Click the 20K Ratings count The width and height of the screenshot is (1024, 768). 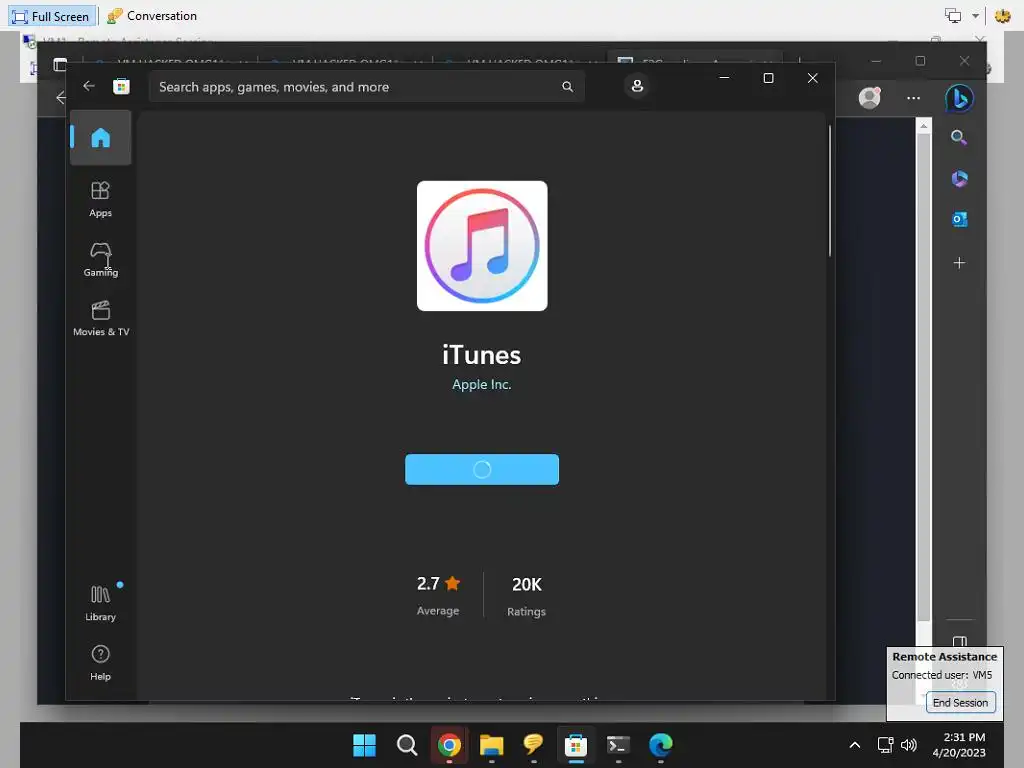[526, 596]
